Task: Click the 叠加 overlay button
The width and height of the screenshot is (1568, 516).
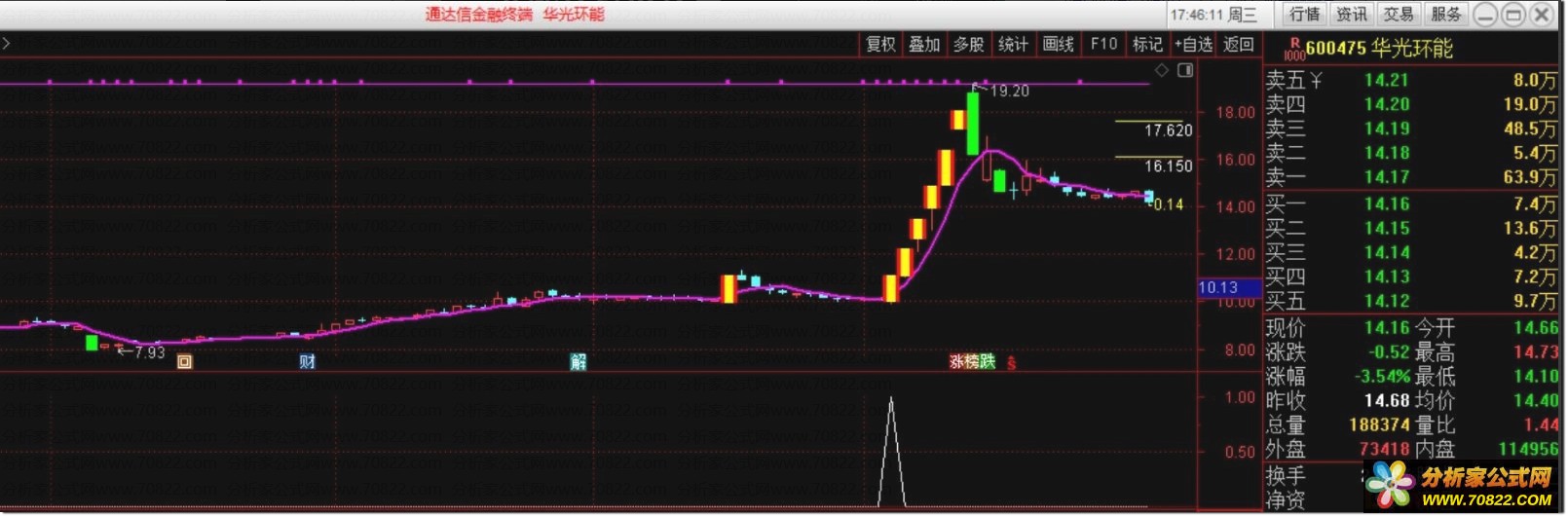Action: coord(924,44)
